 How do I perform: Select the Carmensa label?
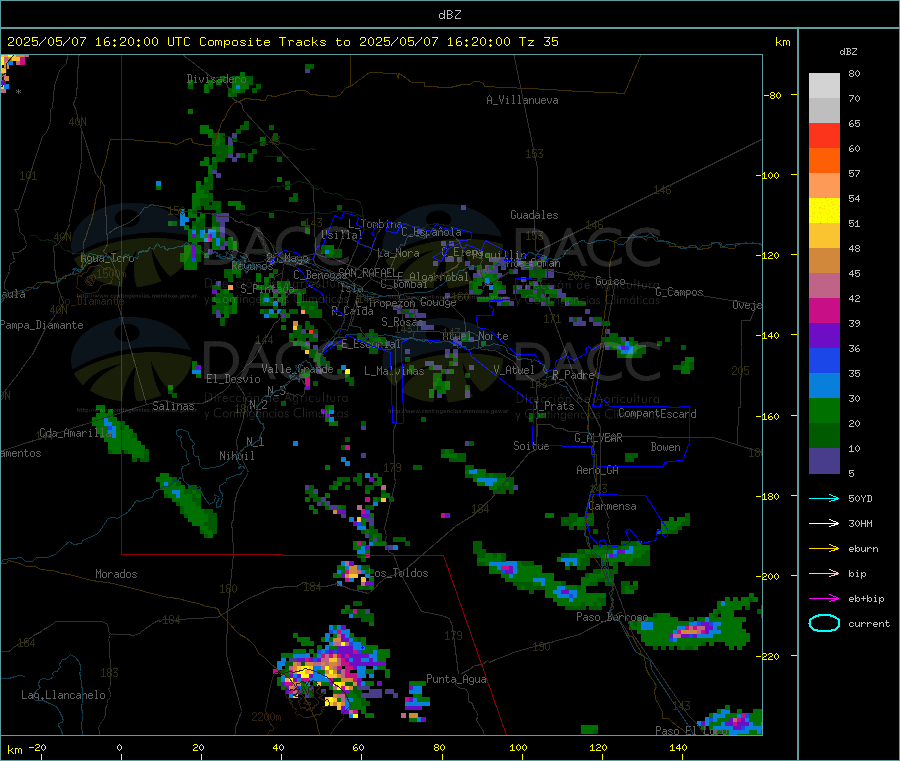click(x=612, y=506)
